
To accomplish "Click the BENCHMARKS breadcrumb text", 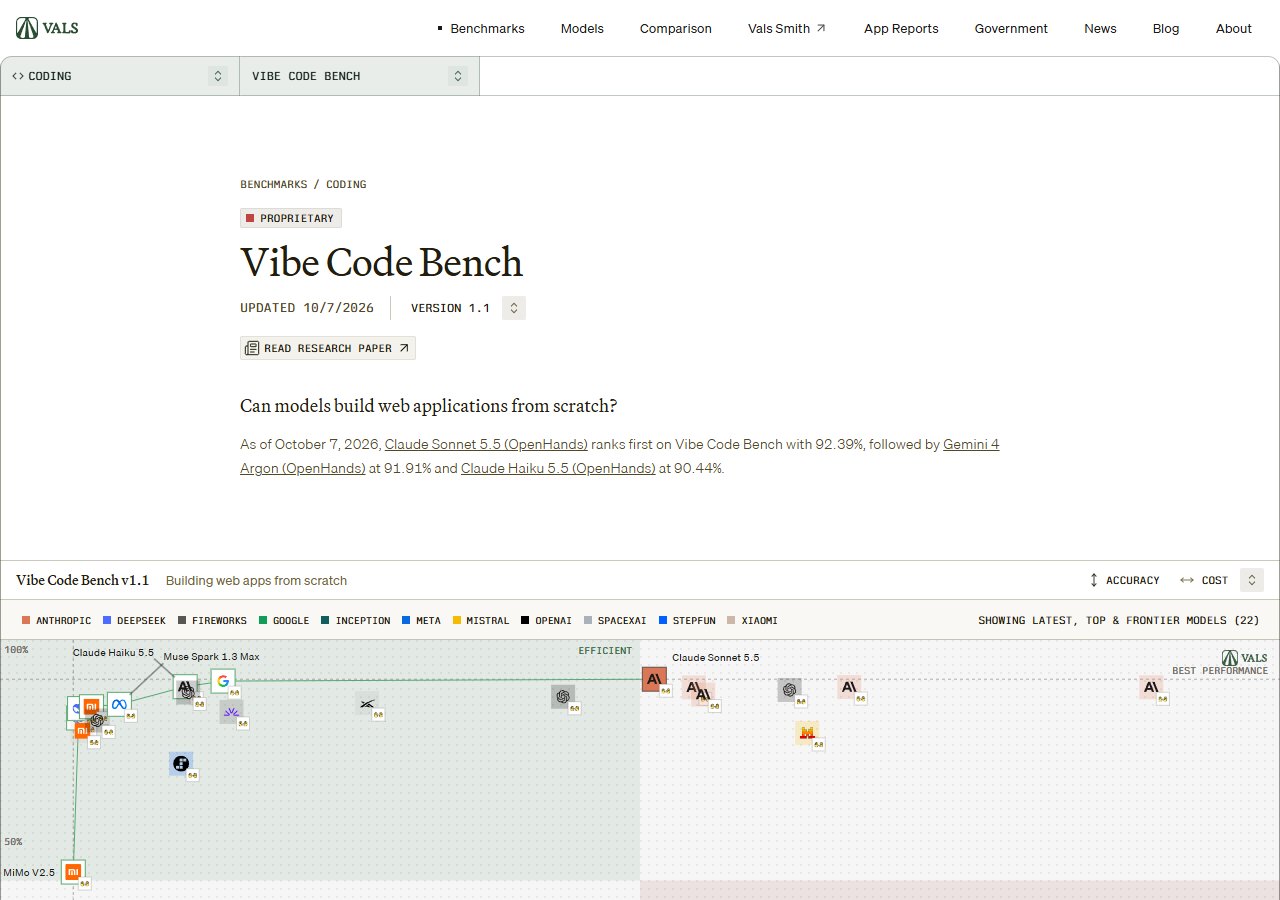I will [x=273, y=184].
